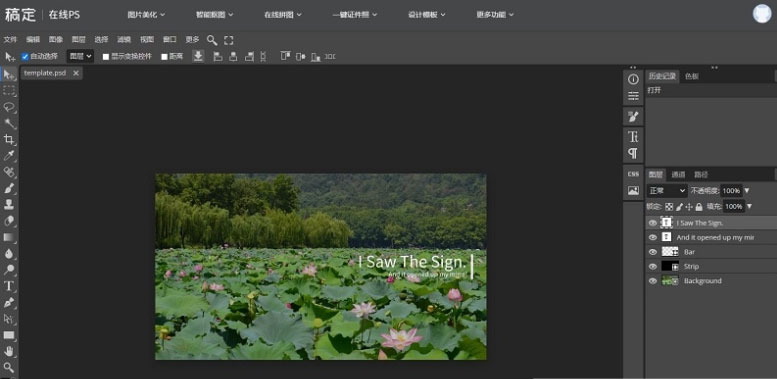Select the Hand tool
The image size is (777, 379).
[x=9, y=351]
